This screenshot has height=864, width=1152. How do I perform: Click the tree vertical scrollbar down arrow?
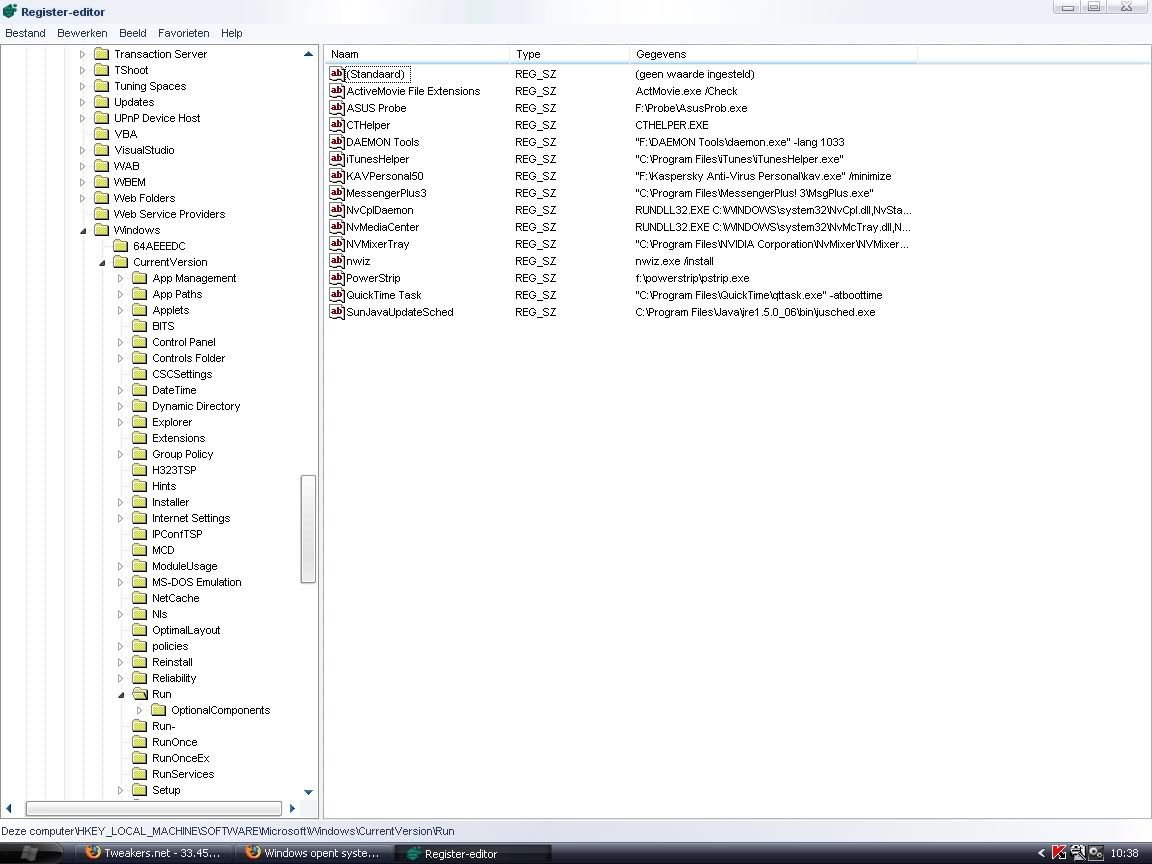point(308,792)
